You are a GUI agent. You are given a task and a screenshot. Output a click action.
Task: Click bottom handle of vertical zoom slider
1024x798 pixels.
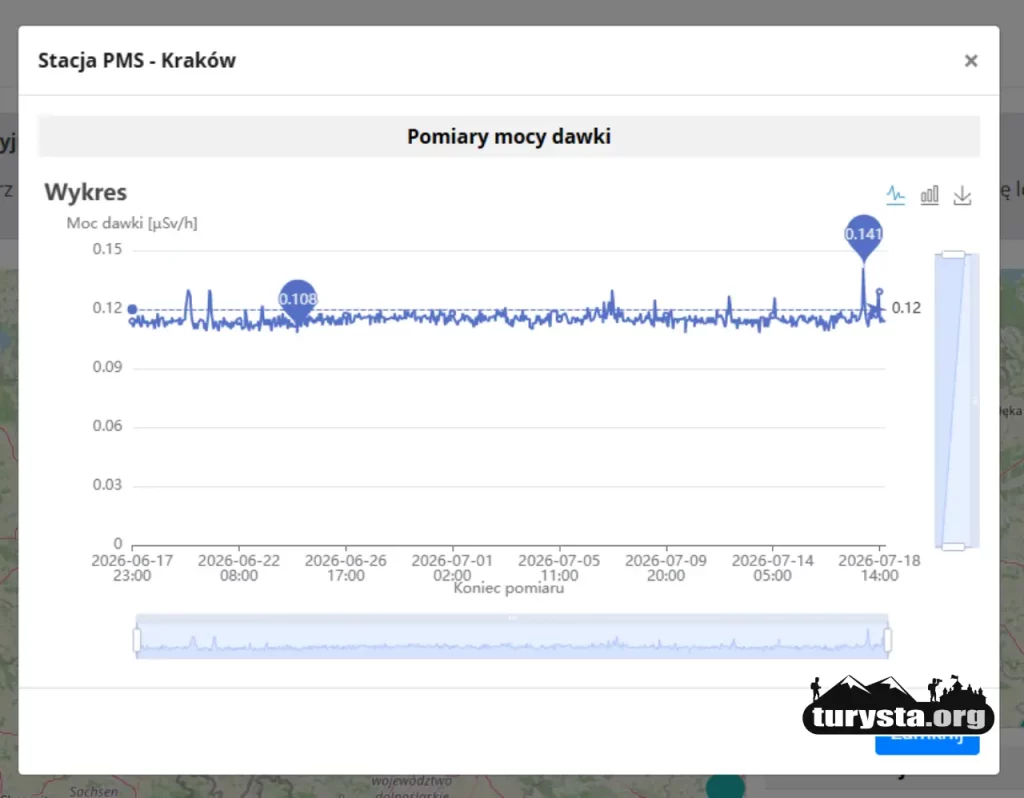pyautogui.click(x=953, y=547)
